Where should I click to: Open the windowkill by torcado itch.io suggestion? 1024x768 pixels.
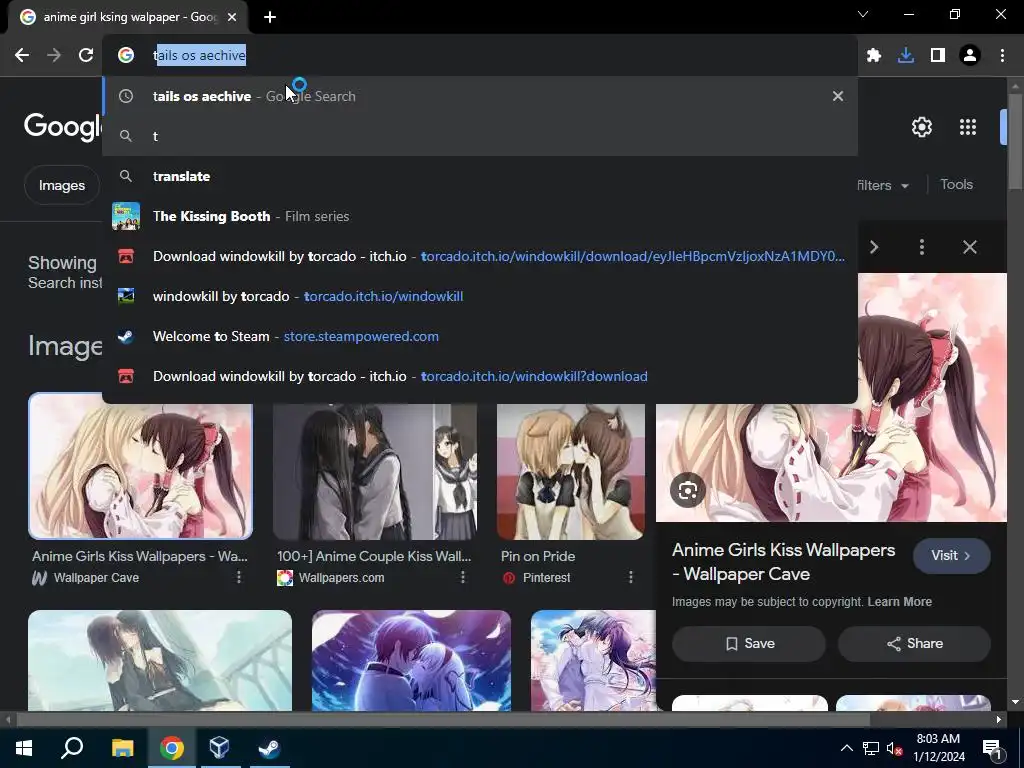point(480,296)
